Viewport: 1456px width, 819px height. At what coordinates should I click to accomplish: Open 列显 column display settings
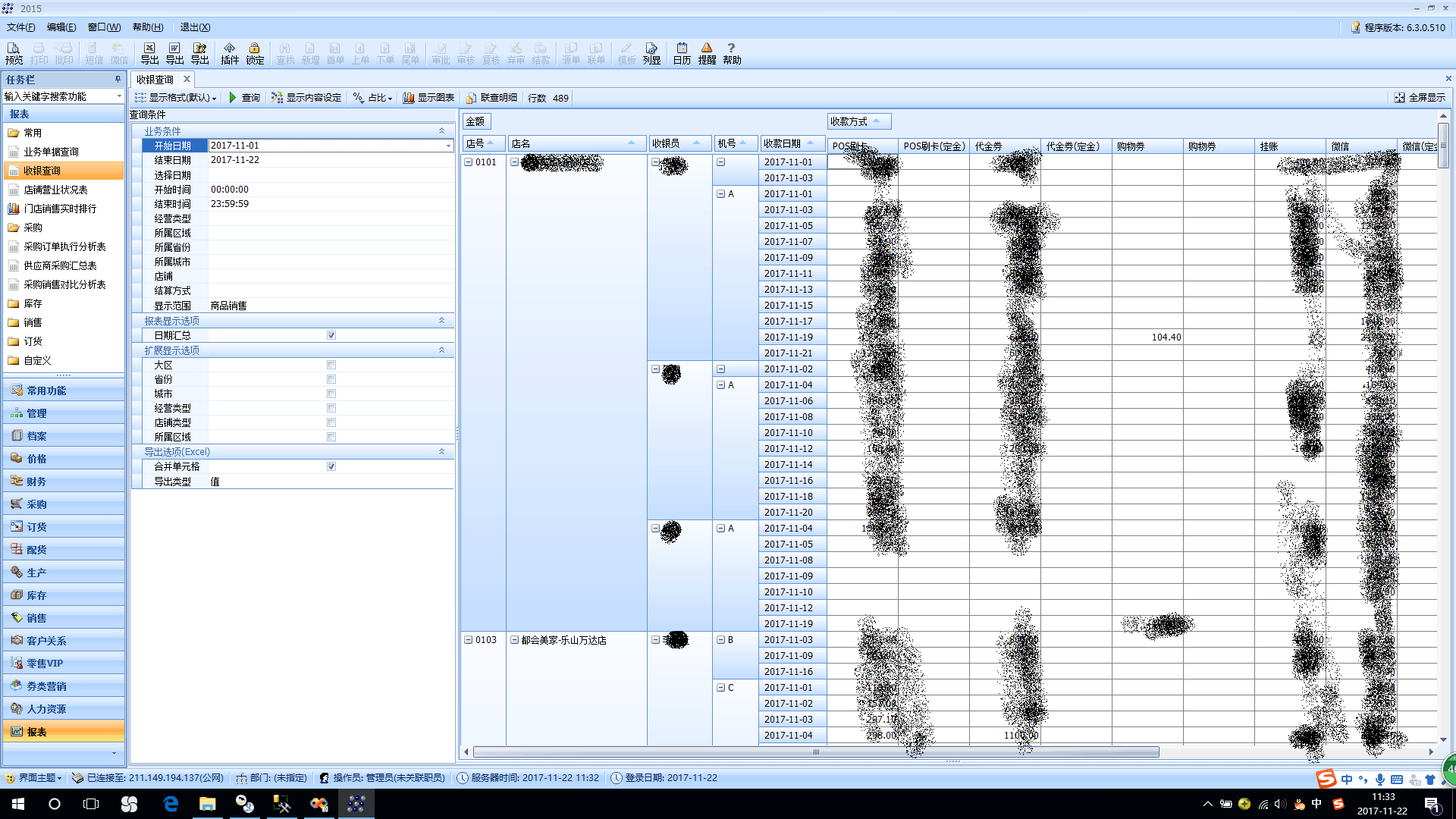click(651, 53)
